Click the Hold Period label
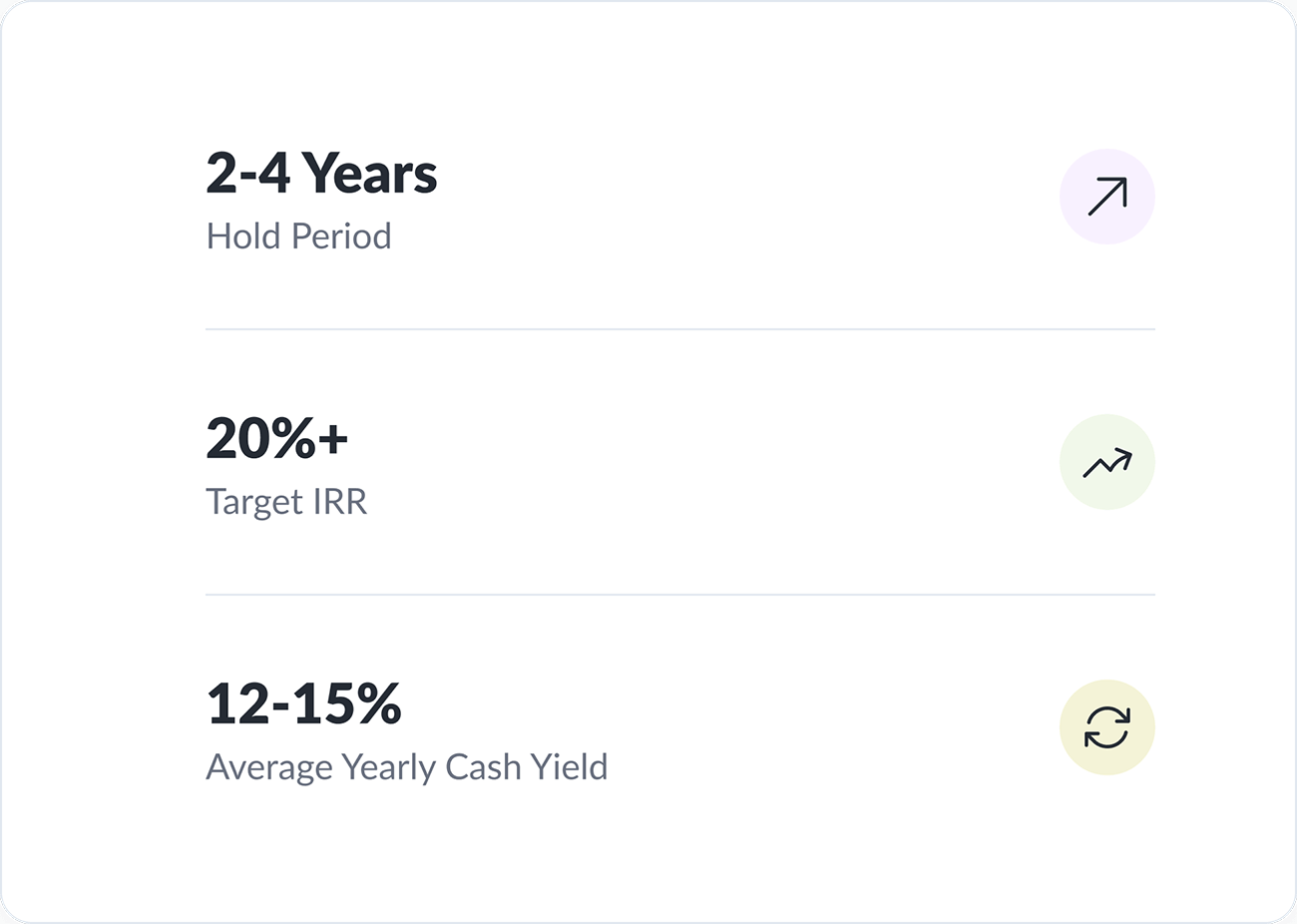 [x=298, y=236]
